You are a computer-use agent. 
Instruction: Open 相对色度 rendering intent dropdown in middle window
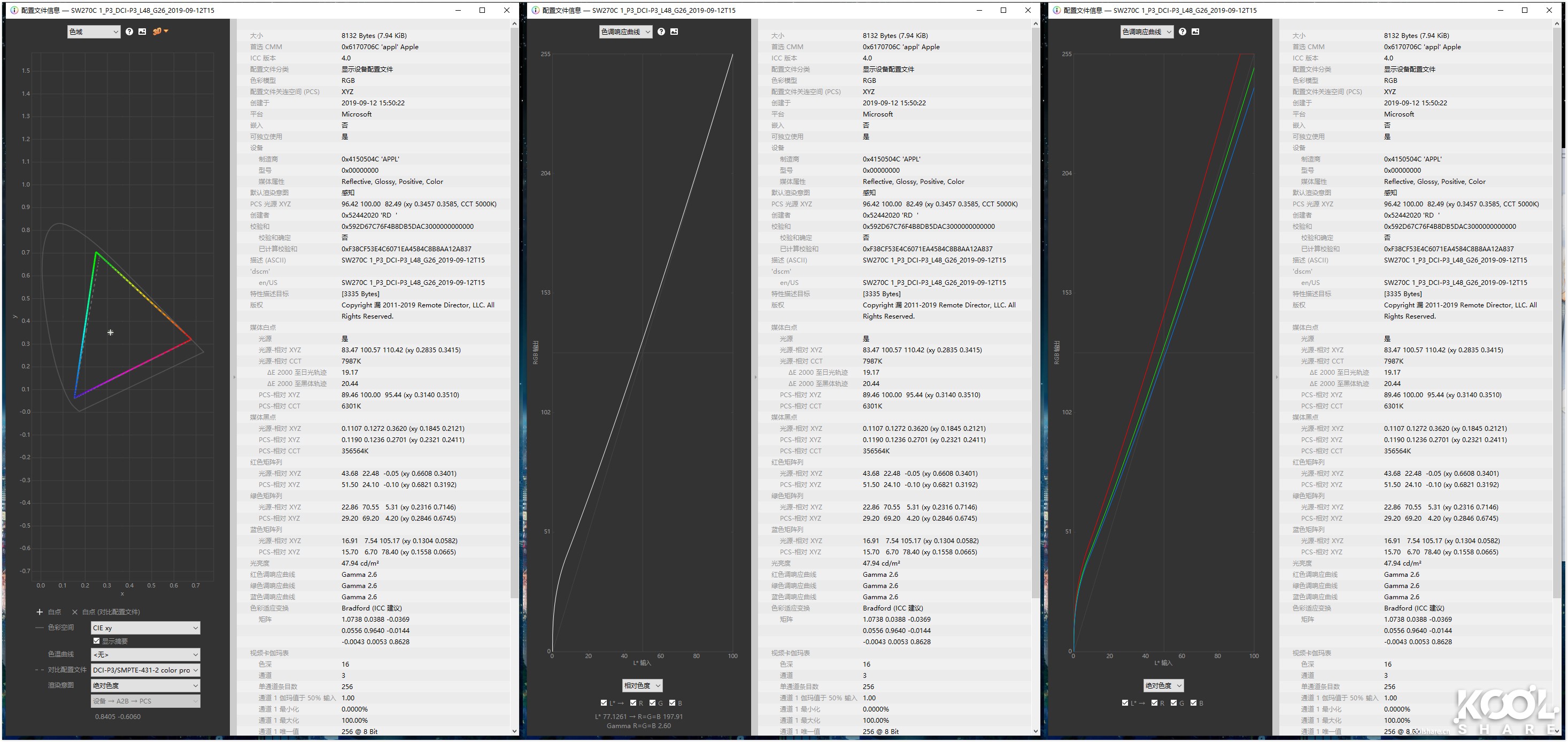coord(642,685)
